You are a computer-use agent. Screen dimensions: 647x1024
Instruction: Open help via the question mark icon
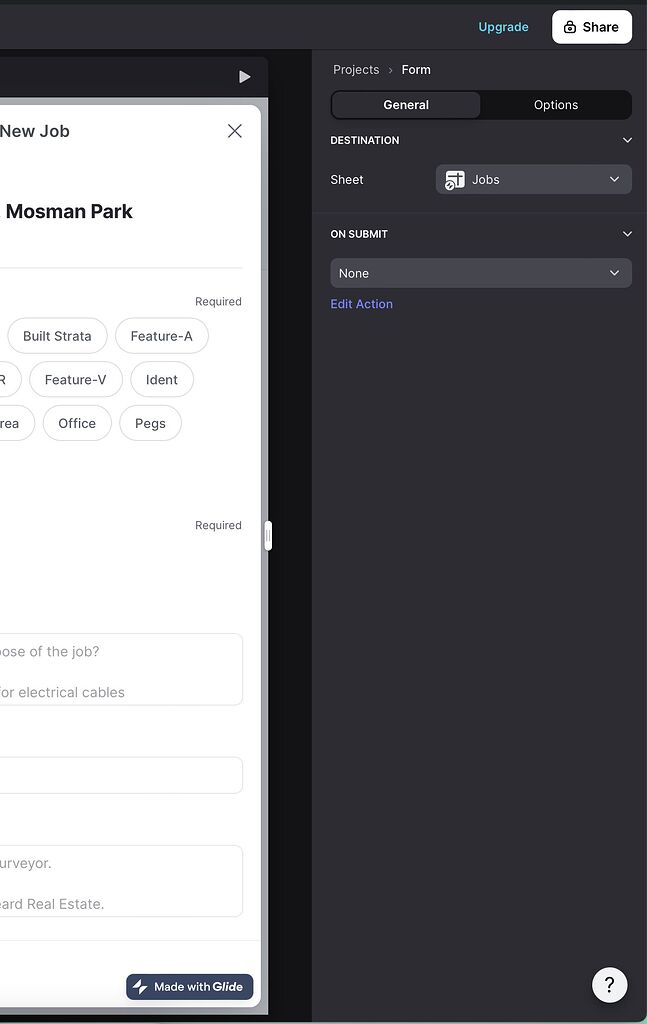point(610,985)
